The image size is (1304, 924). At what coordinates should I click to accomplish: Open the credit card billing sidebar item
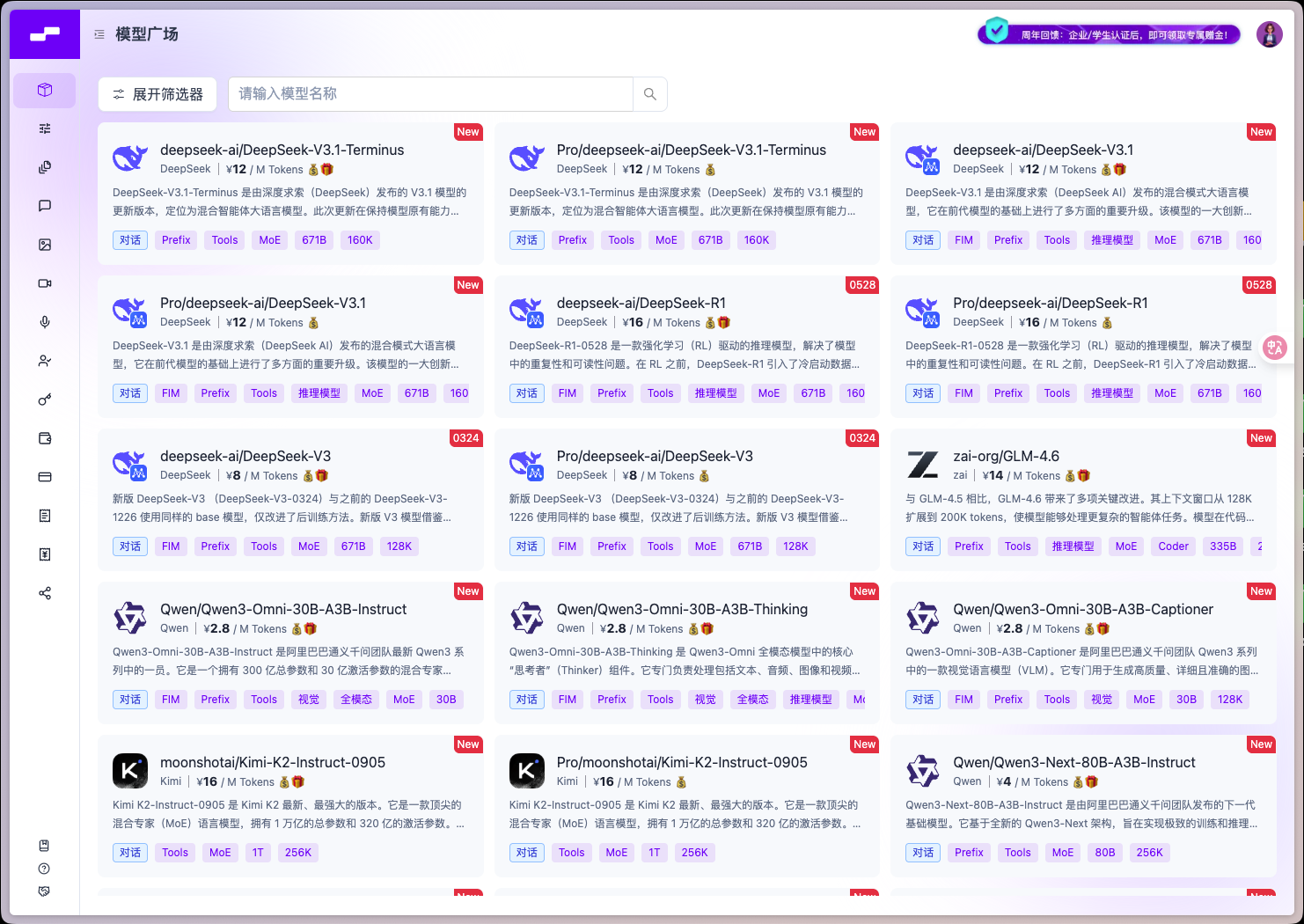coord(45,477)
